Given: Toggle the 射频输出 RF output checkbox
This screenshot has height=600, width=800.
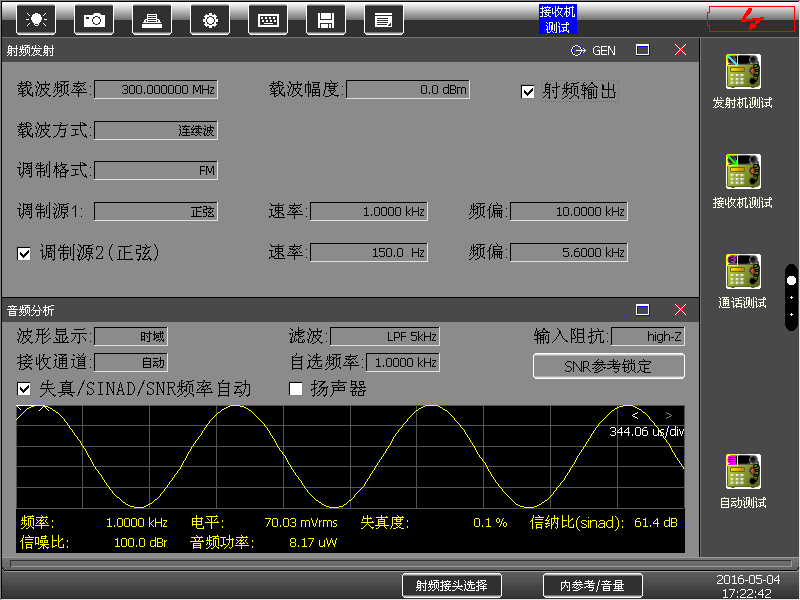Looking at the screenshot, I should [x=528, y=92].
